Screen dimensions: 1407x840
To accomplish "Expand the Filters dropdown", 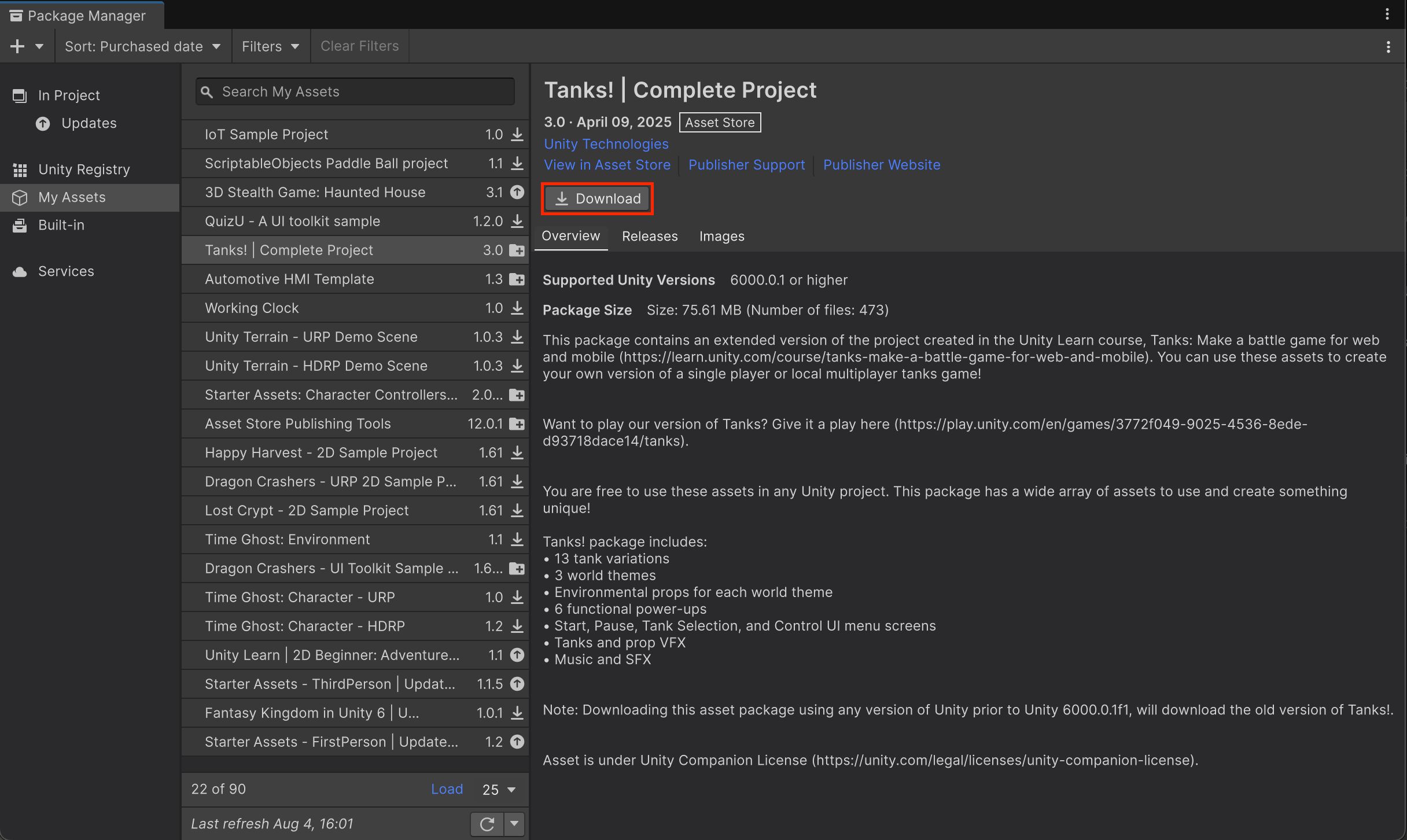I will pos(270,46).
